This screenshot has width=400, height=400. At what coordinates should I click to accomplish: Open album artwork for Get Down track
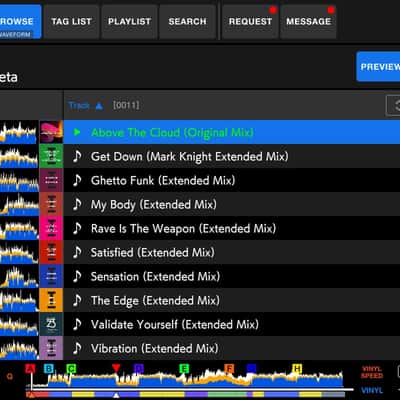pyautogui.click(x=51, y=156)
